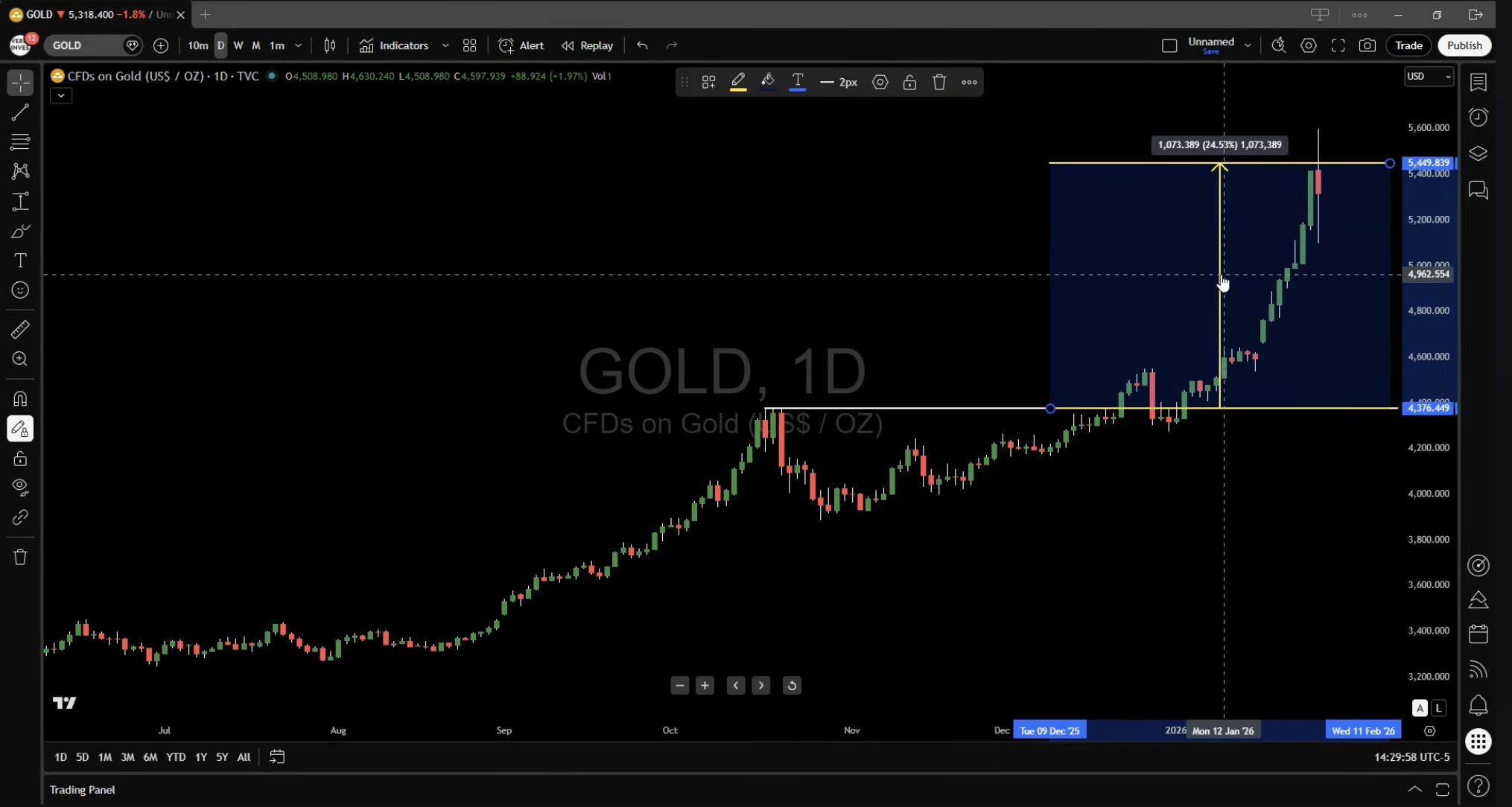
Task: Switch to the weekly W timeframe
Action: pos(238,45)
